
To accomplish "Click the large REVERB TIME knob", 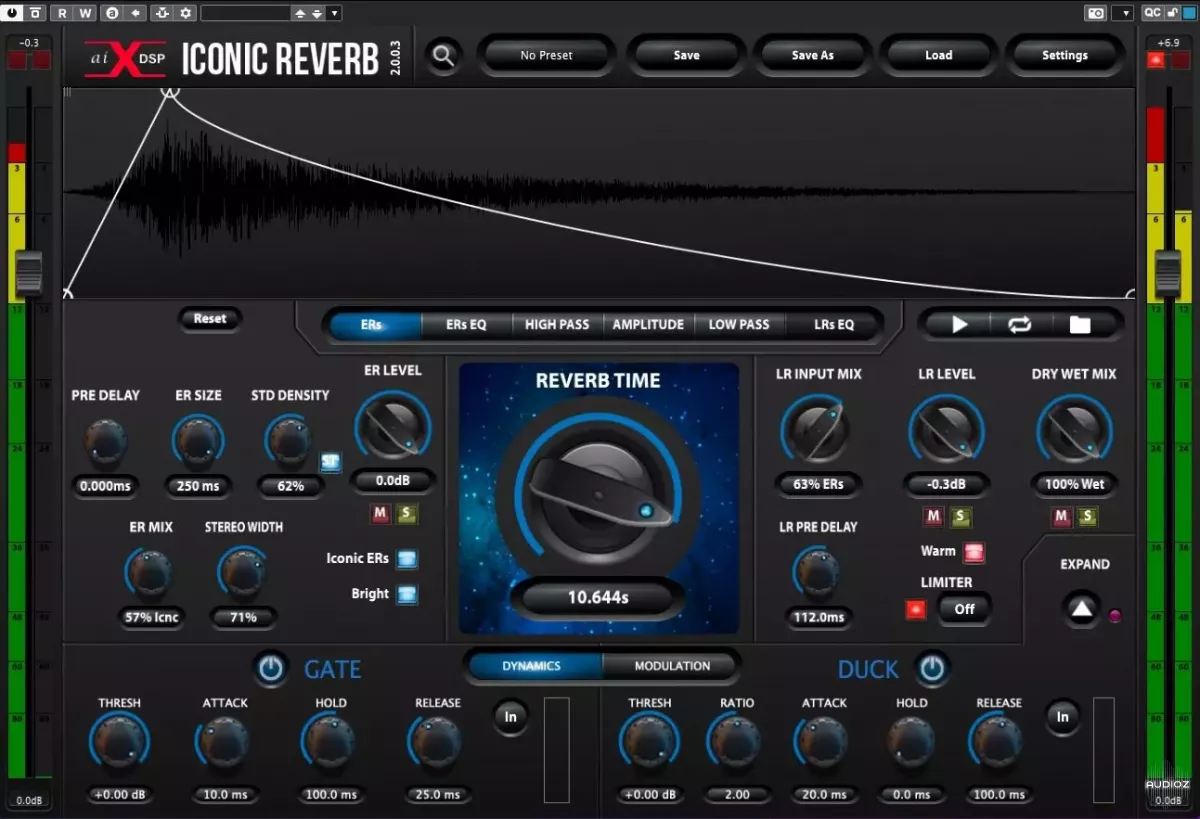I will 598,496.
